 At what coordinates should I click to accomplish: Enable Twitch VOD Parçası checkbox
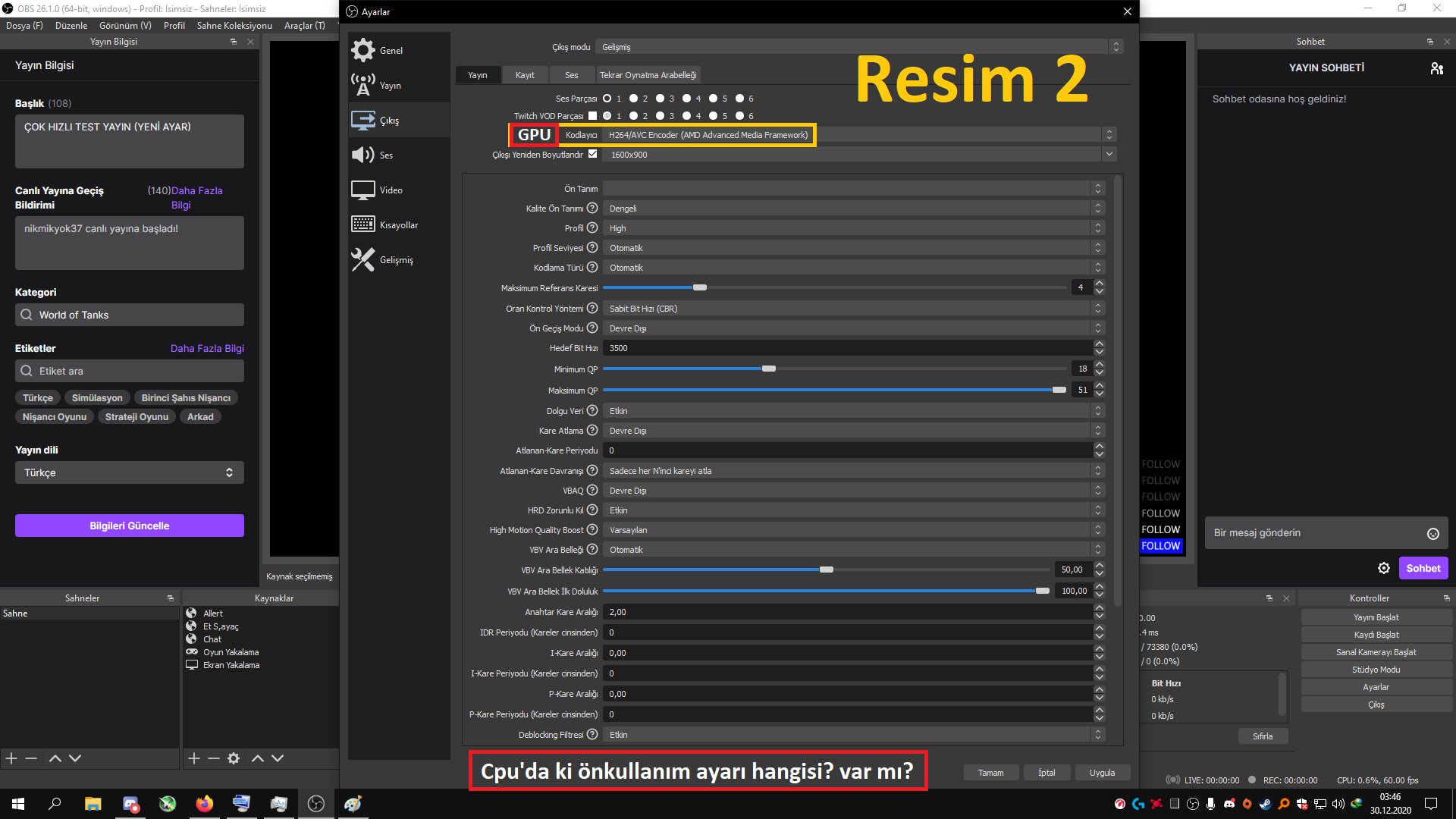point(593,116)
